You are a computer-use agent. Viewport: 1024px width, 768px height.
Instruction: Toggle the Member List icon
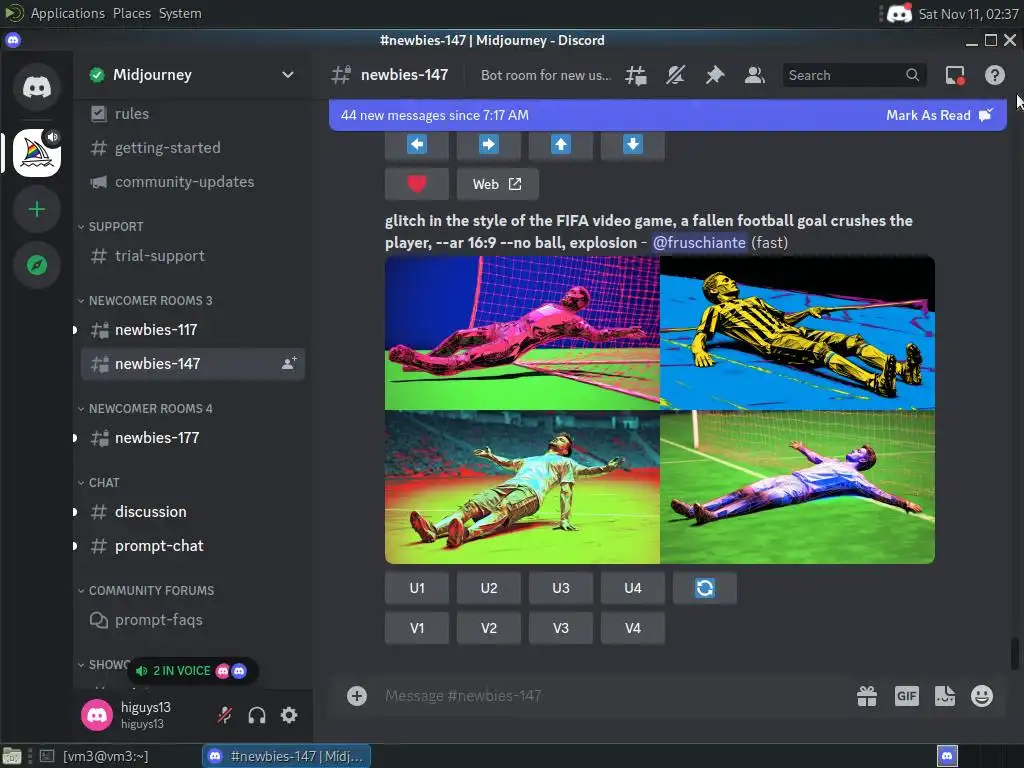[x=754, y=75]
